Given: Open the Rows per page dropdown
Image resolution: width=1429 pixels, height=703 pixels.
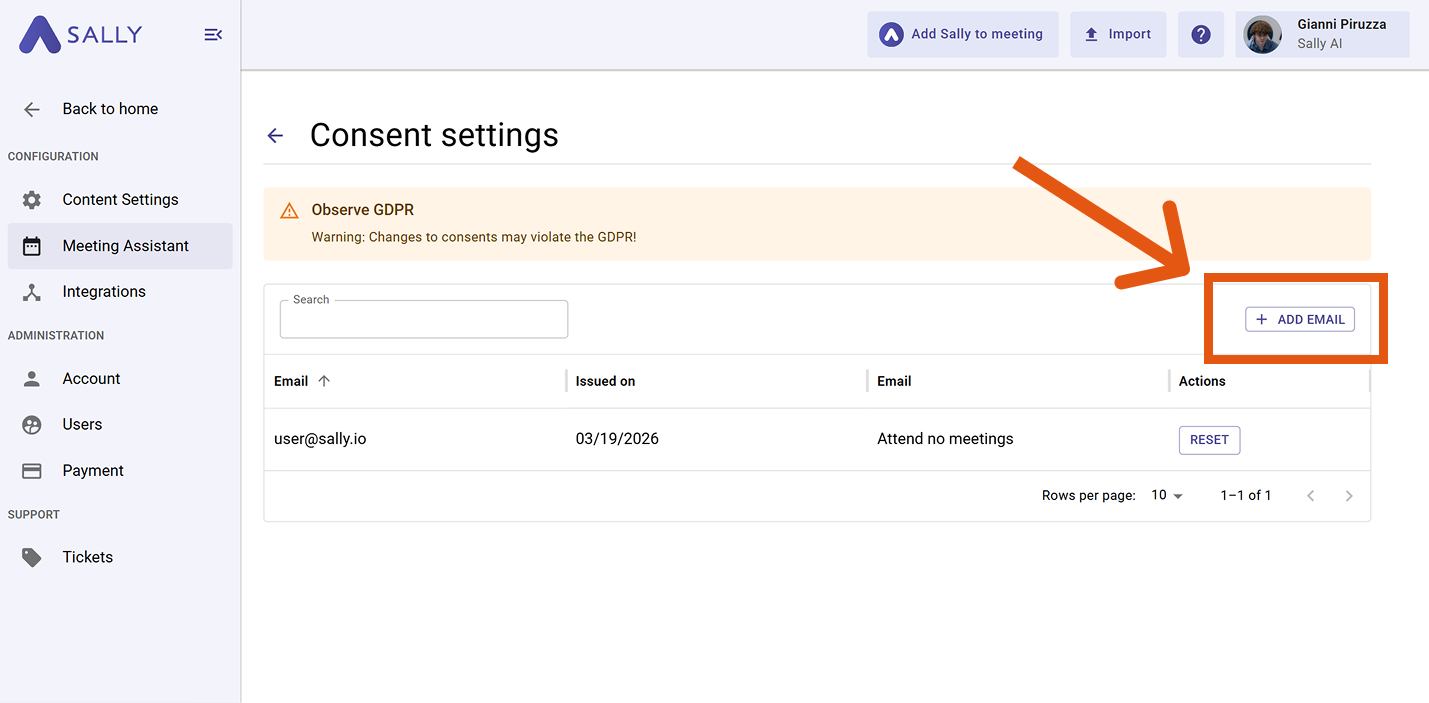Looking at the screenshot, I should click(x=1166, y=496).
